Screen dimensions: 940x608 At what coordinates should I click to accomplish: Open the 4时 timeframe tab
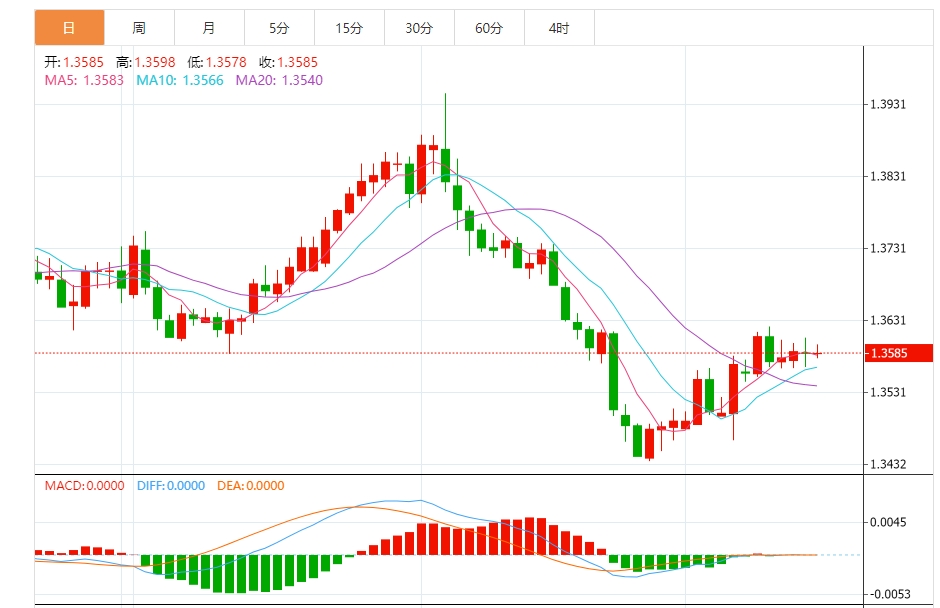(559, 28)
